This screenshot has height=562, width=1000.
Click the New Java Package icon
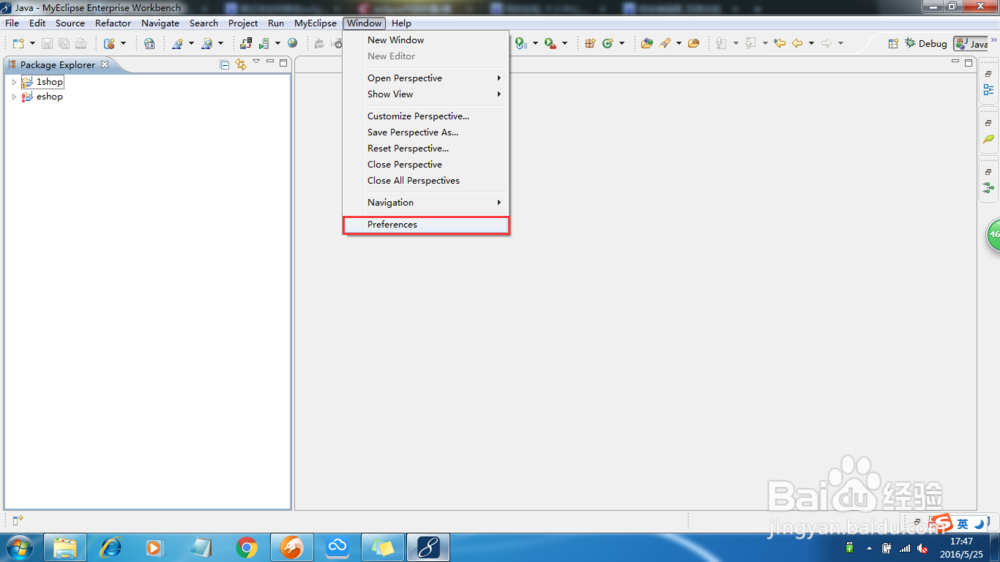590,43
